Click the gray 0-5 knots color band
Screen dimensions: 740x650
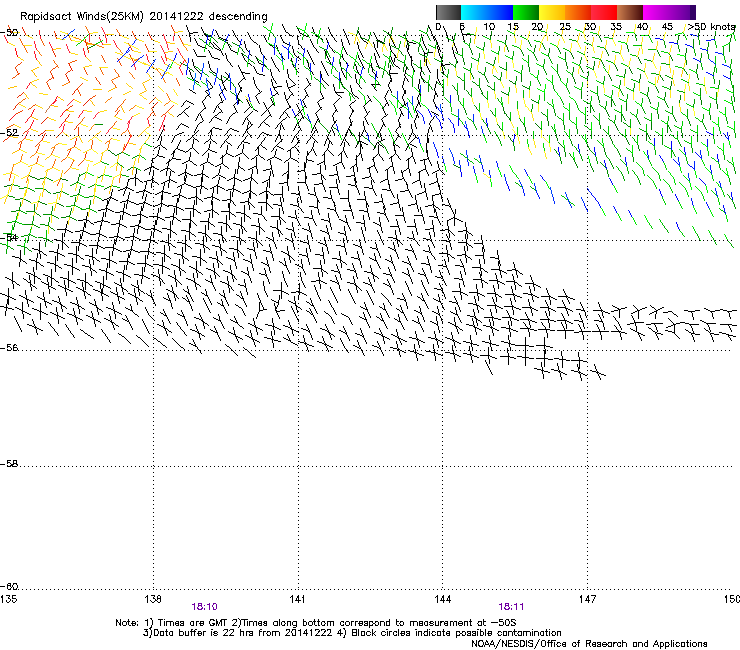(448, 12)
